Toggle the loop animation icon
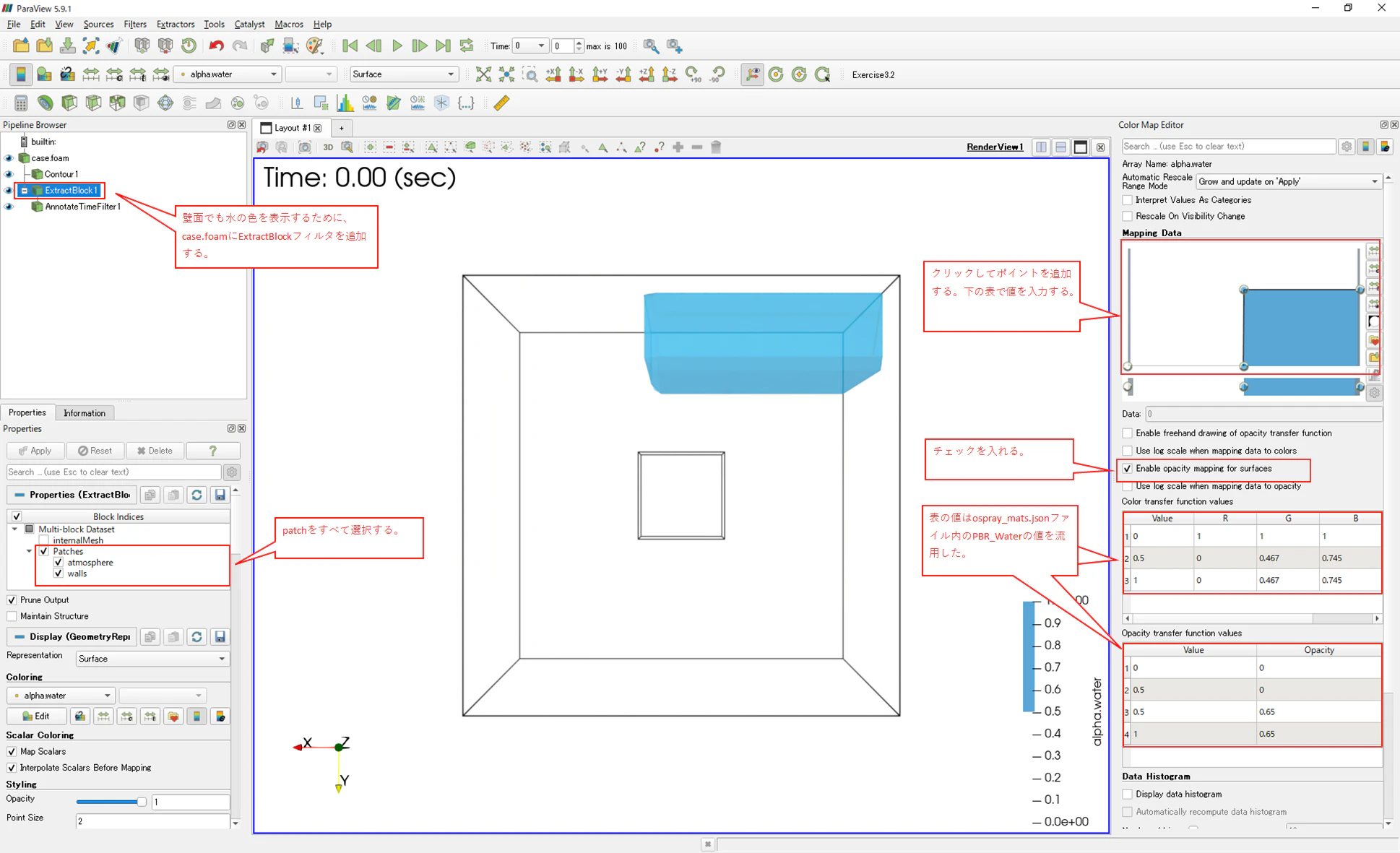Viewport: 1400px width, 853px height. 467,46
